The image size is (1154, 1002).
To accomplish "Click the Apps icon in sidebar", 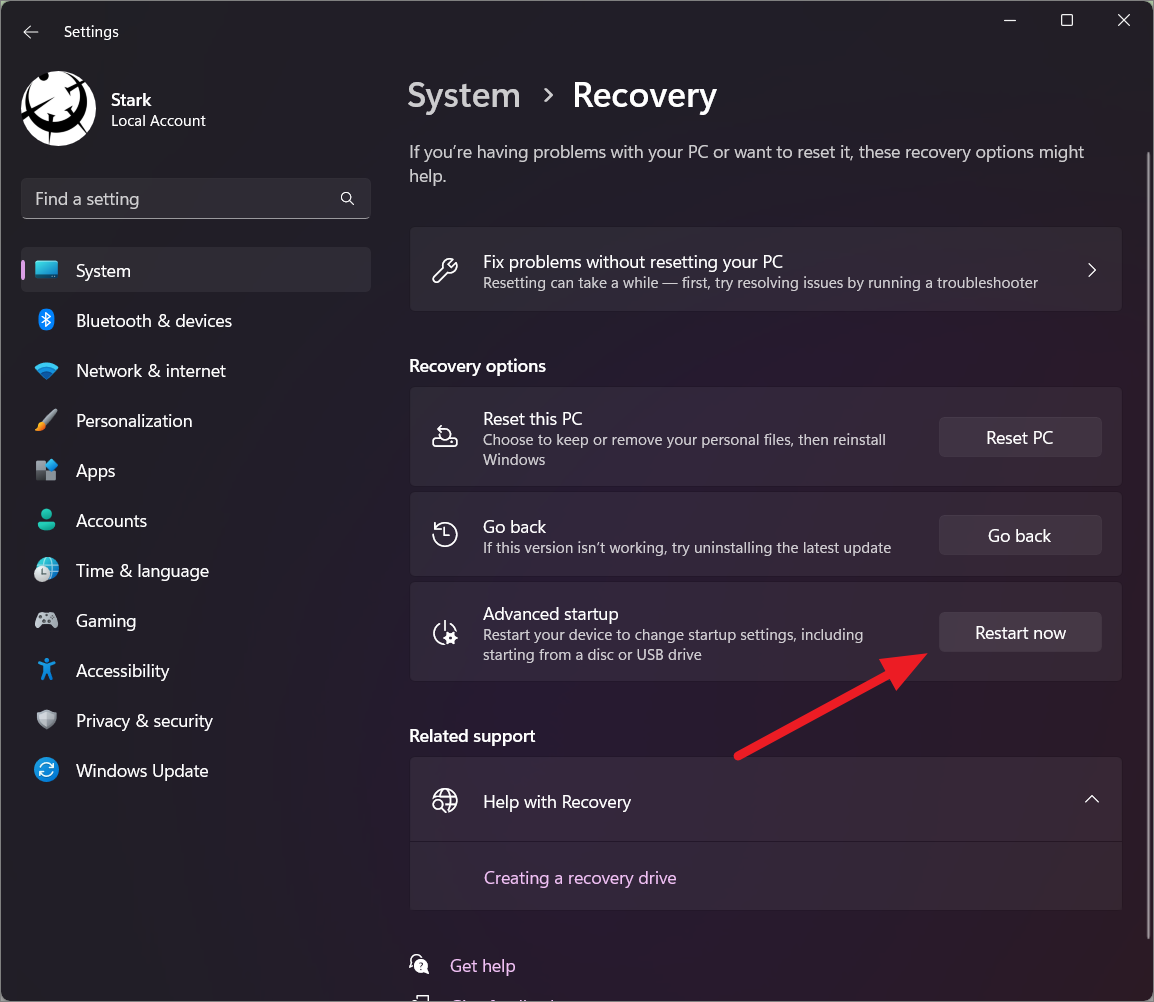I will tap(46, 470).
